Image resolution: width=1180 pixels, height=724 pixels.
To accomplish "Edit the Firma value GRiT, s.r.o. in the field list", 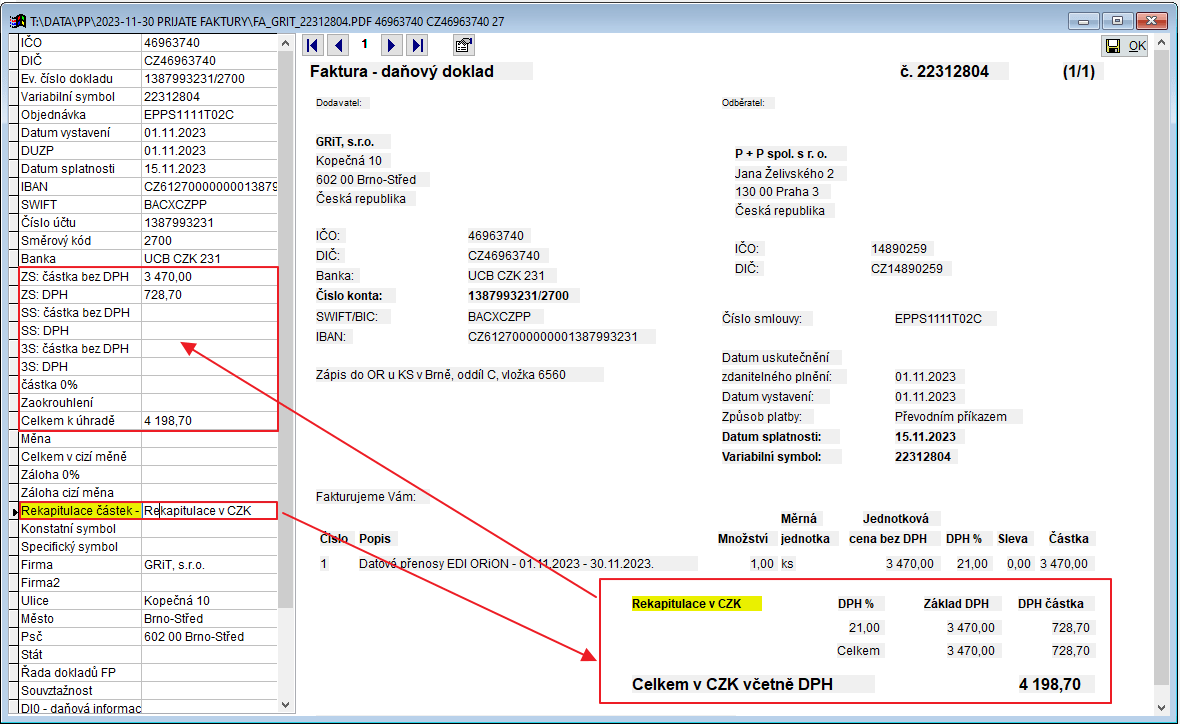I will click(209, 565).
